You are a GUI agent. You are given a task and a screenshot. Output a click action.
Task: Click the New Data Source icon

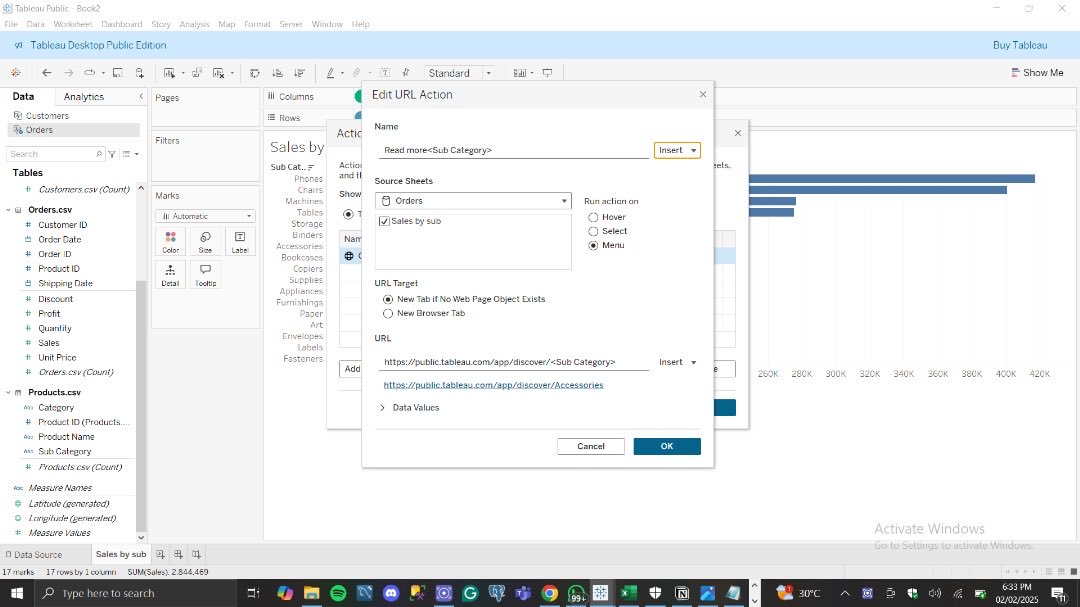(x=139, y=72)
